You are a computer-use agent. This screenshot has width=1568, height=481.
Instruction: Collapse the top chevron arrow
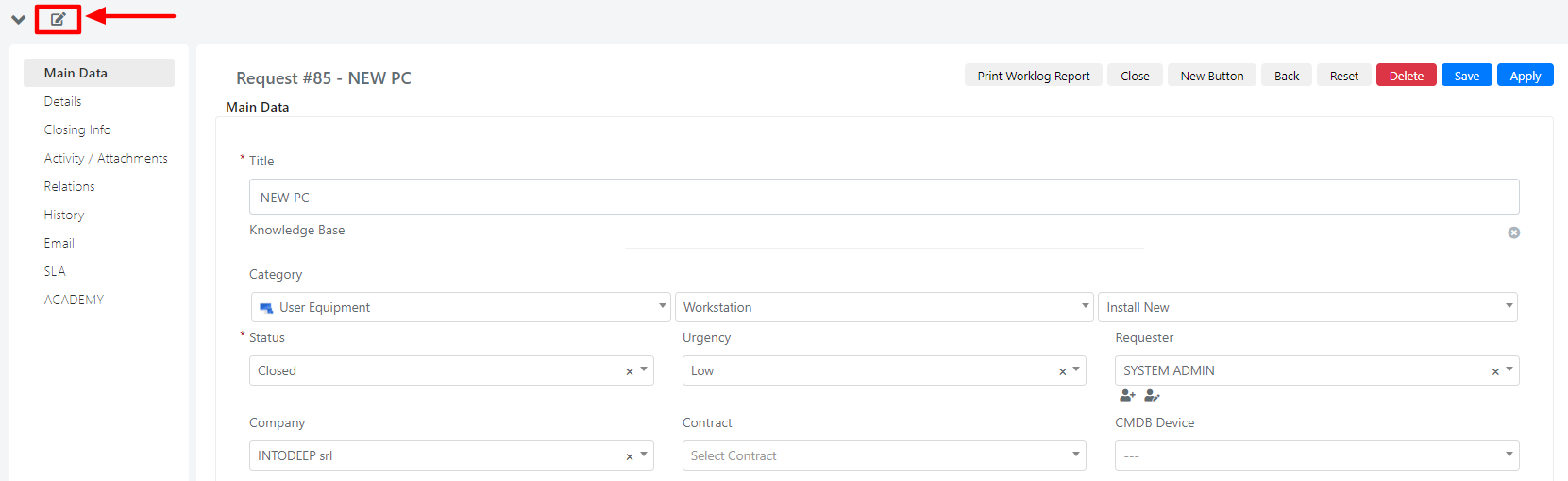click(x=18, y=19)
